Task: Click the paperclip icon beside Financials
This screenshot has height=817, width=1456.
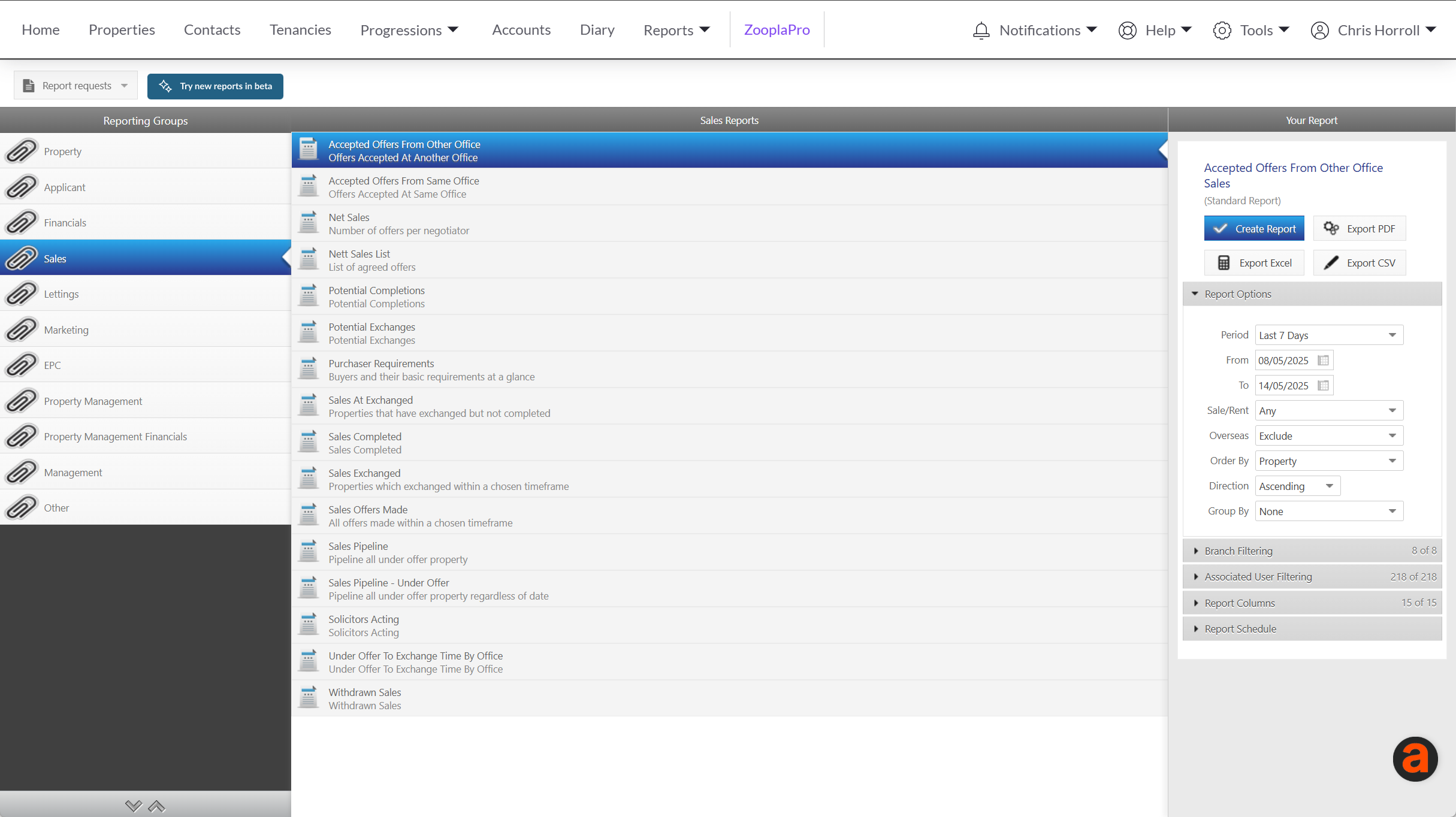Action: [x=22, y=222]
